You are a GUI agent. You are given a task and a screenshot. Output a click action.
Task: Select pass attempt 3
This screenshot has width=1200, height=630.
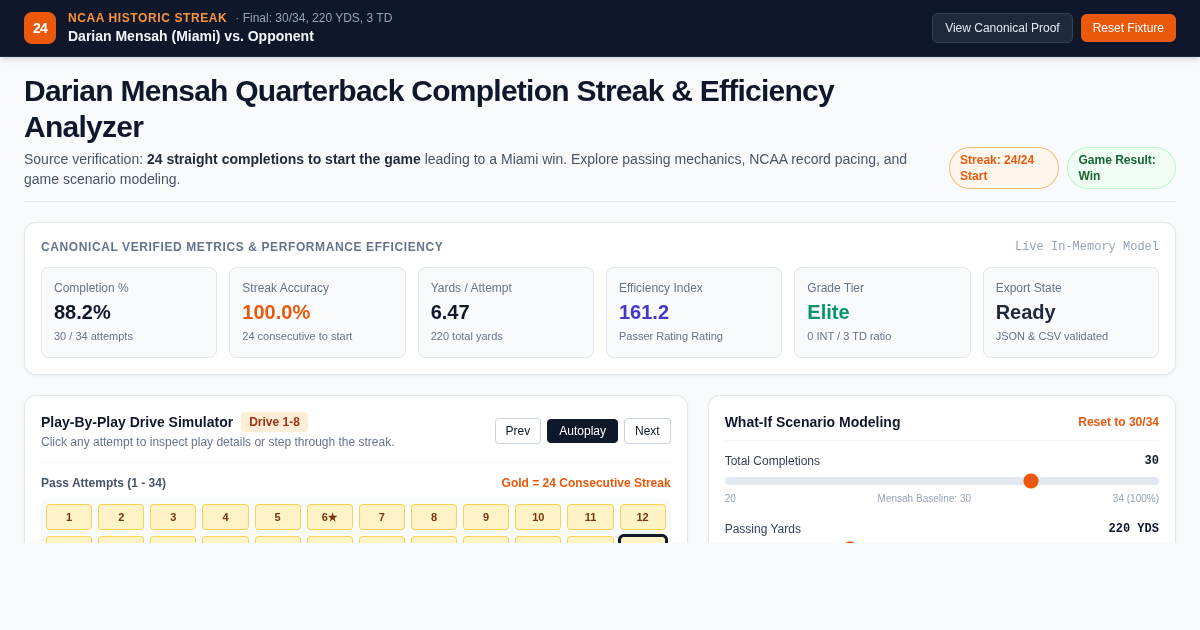(x=173, y=517)
